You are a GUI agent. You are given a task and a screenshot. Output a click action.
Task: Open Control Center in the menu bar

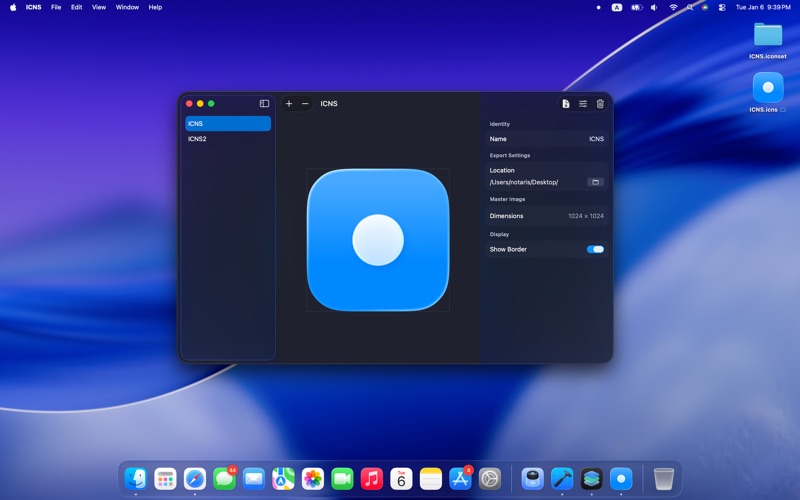click(721, 7)
